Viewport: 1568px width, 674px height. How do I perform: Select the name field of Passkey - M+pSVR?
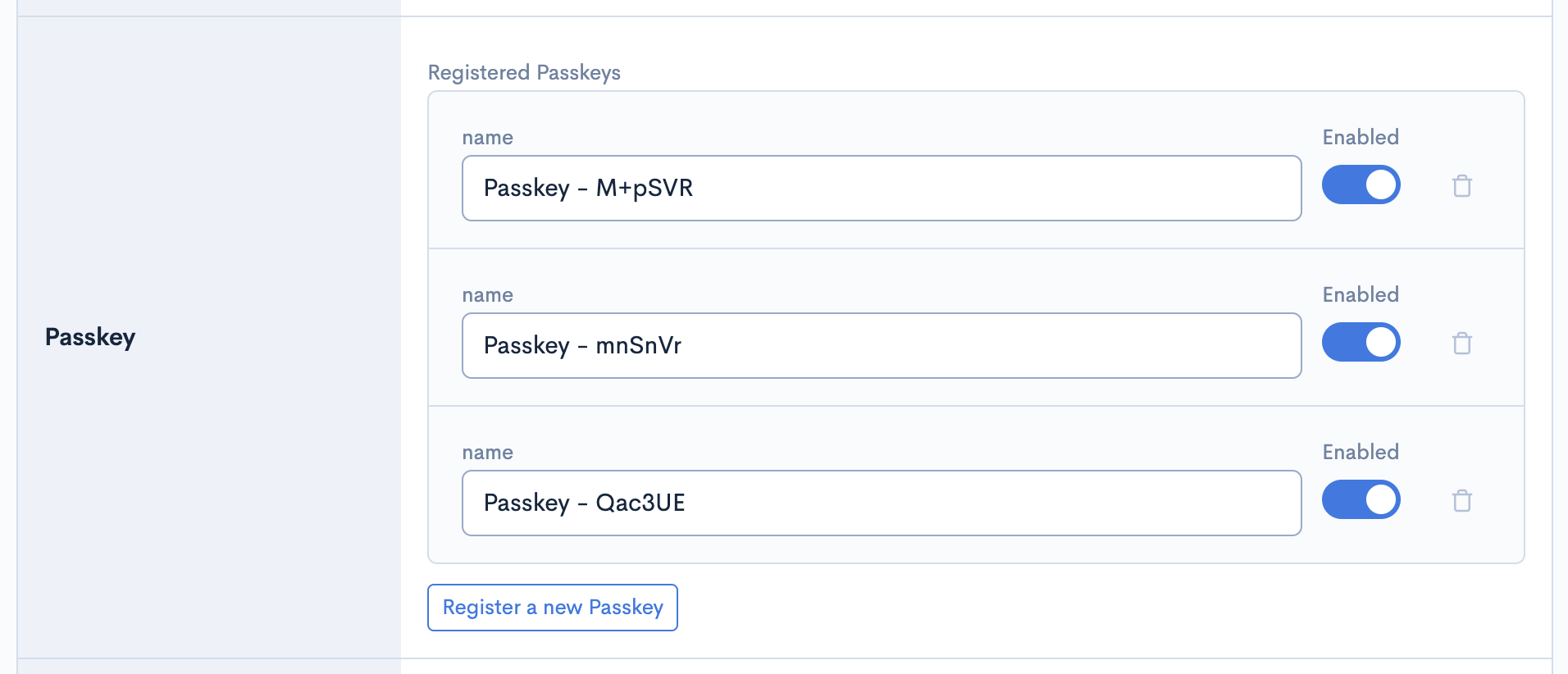pyautogui.click(x=881, y=188)
